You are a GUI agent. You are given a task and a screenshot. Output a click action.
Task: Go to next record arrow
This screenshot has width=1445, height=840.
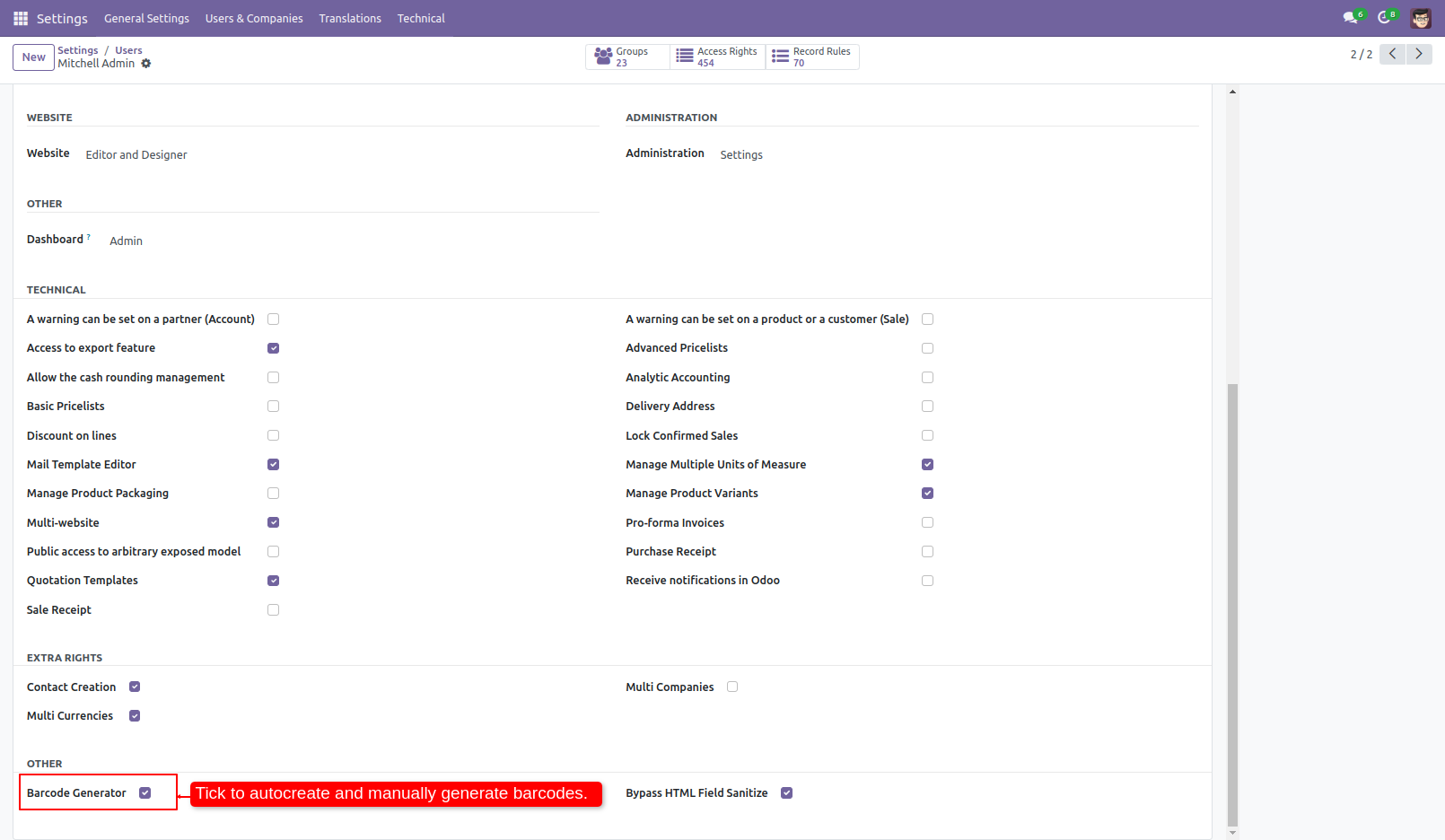coord(1419,54)
